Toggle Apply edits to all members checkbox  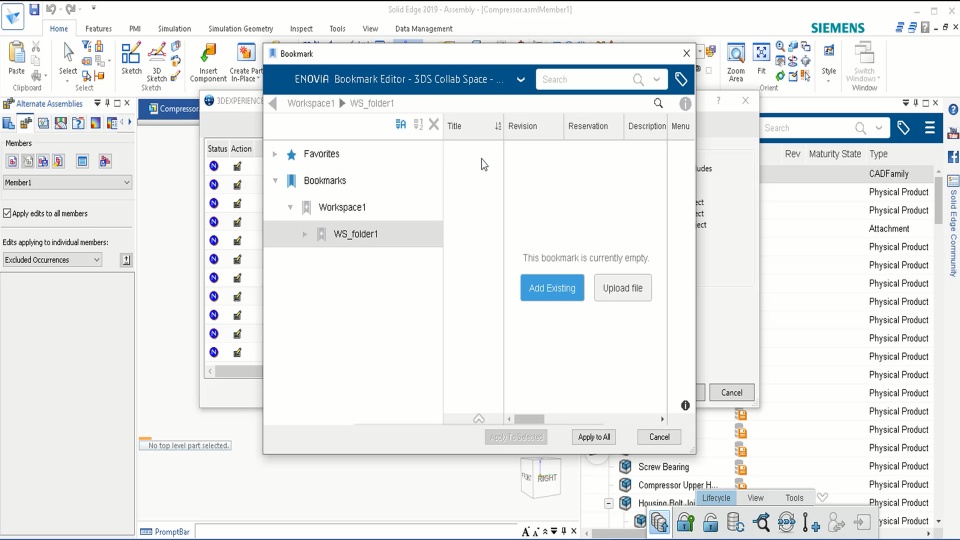[7, 213]
